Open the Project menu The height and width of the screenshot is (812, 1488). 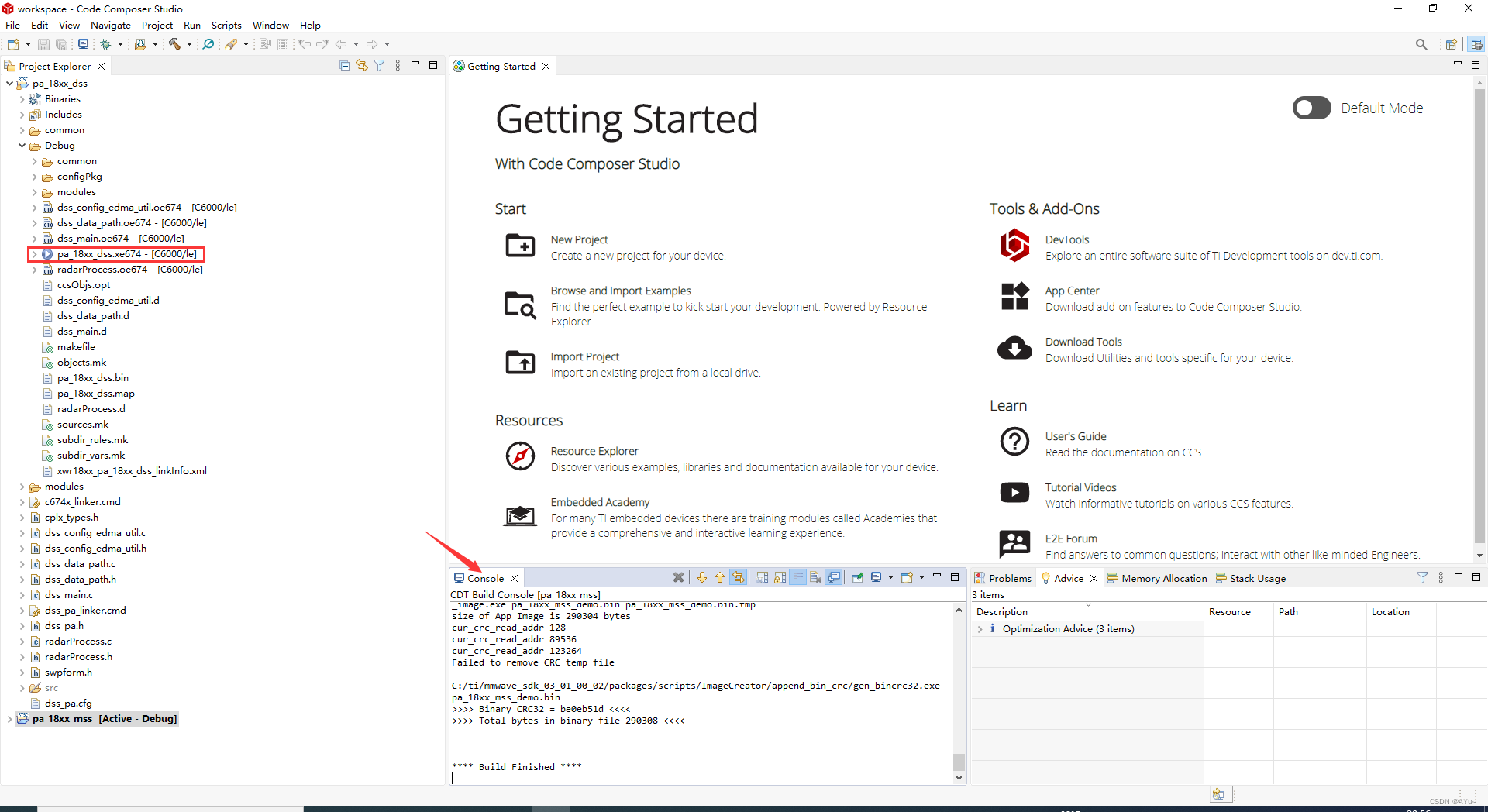157,26
